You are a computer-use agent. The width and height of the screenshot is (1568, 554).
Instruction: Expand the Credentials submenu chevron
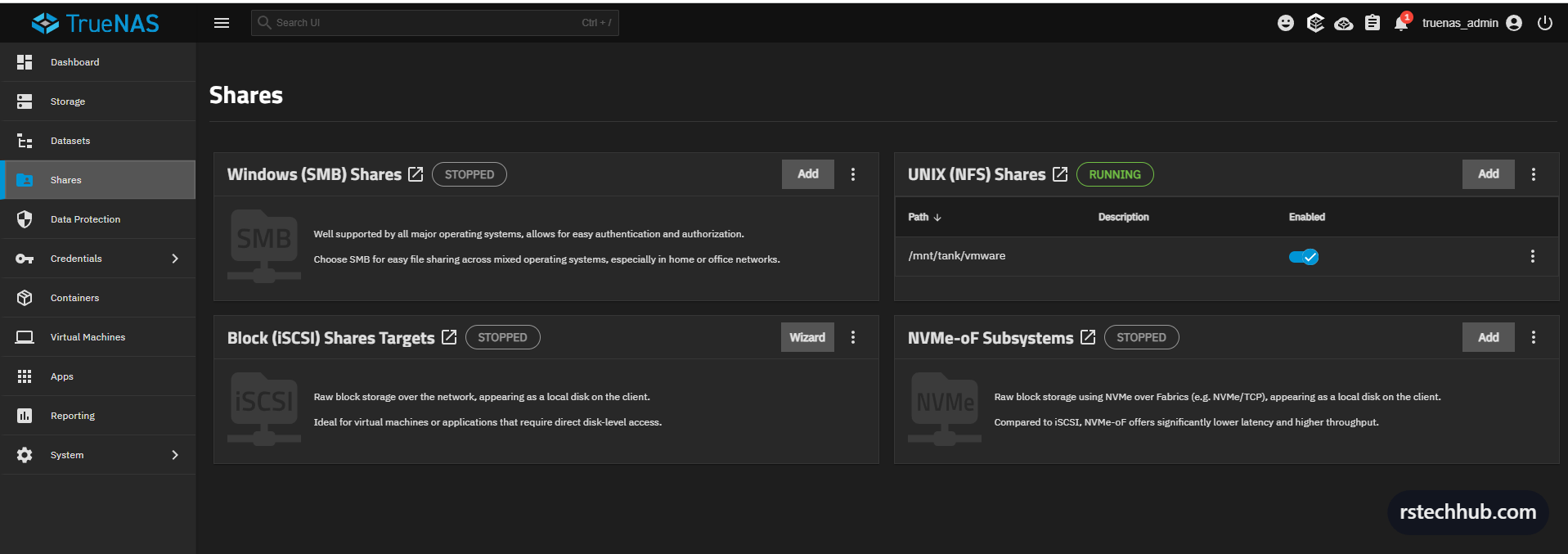(x=174, y=259)
